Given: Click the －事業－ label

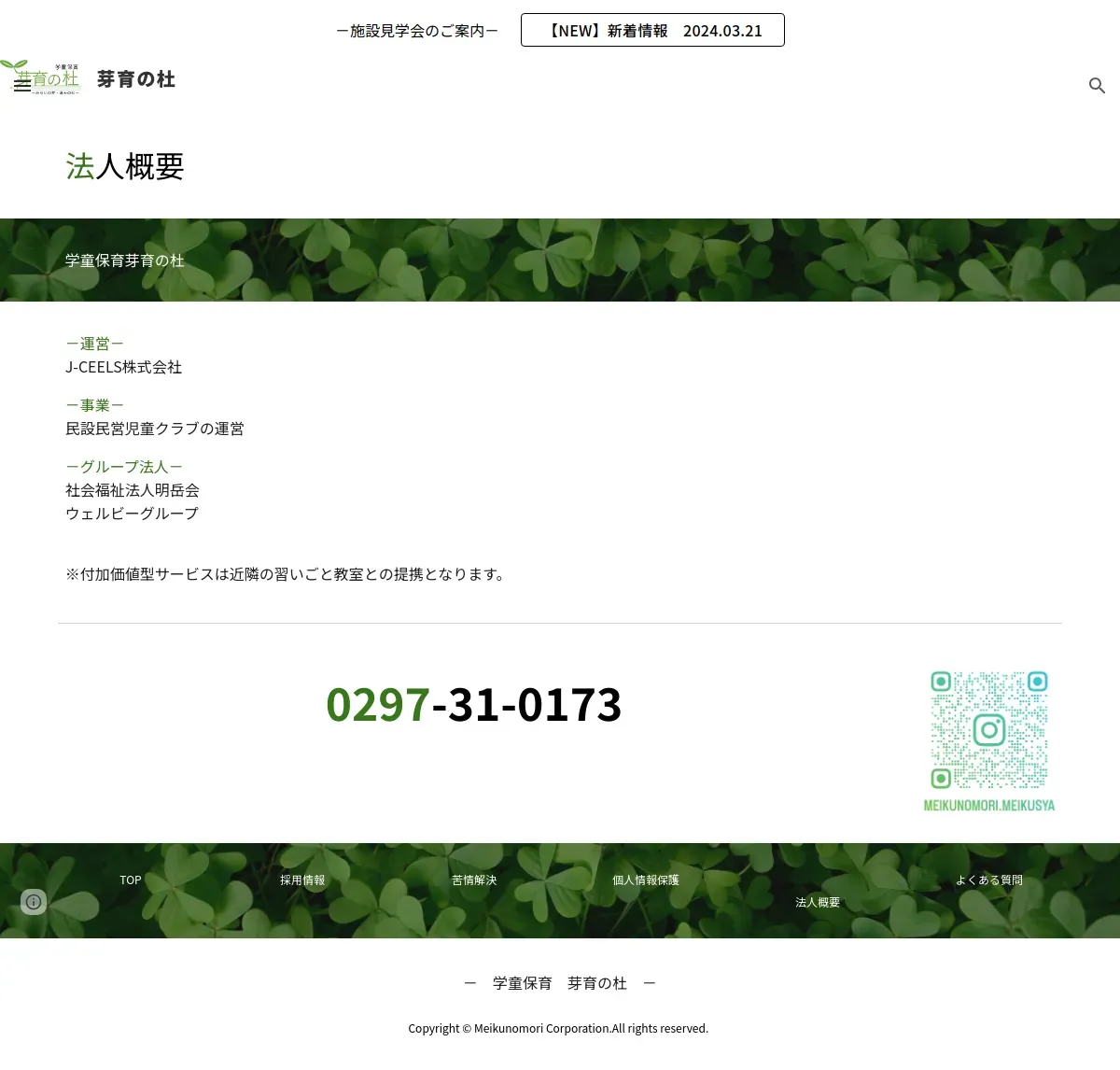Looking at the screenshot, I should (95, 405).
